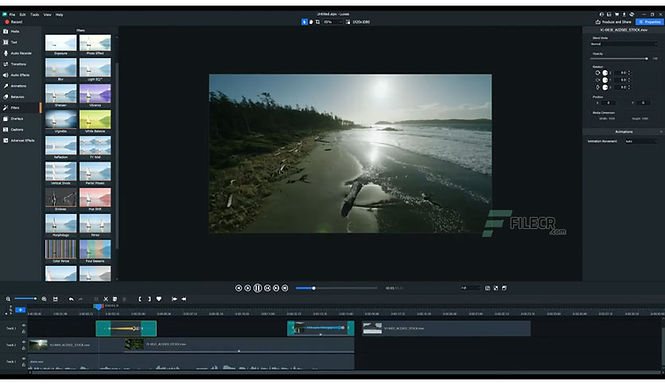Open the Advanced Effects panel
Viewport: 665px width, 385px height.
pos(19,140)
